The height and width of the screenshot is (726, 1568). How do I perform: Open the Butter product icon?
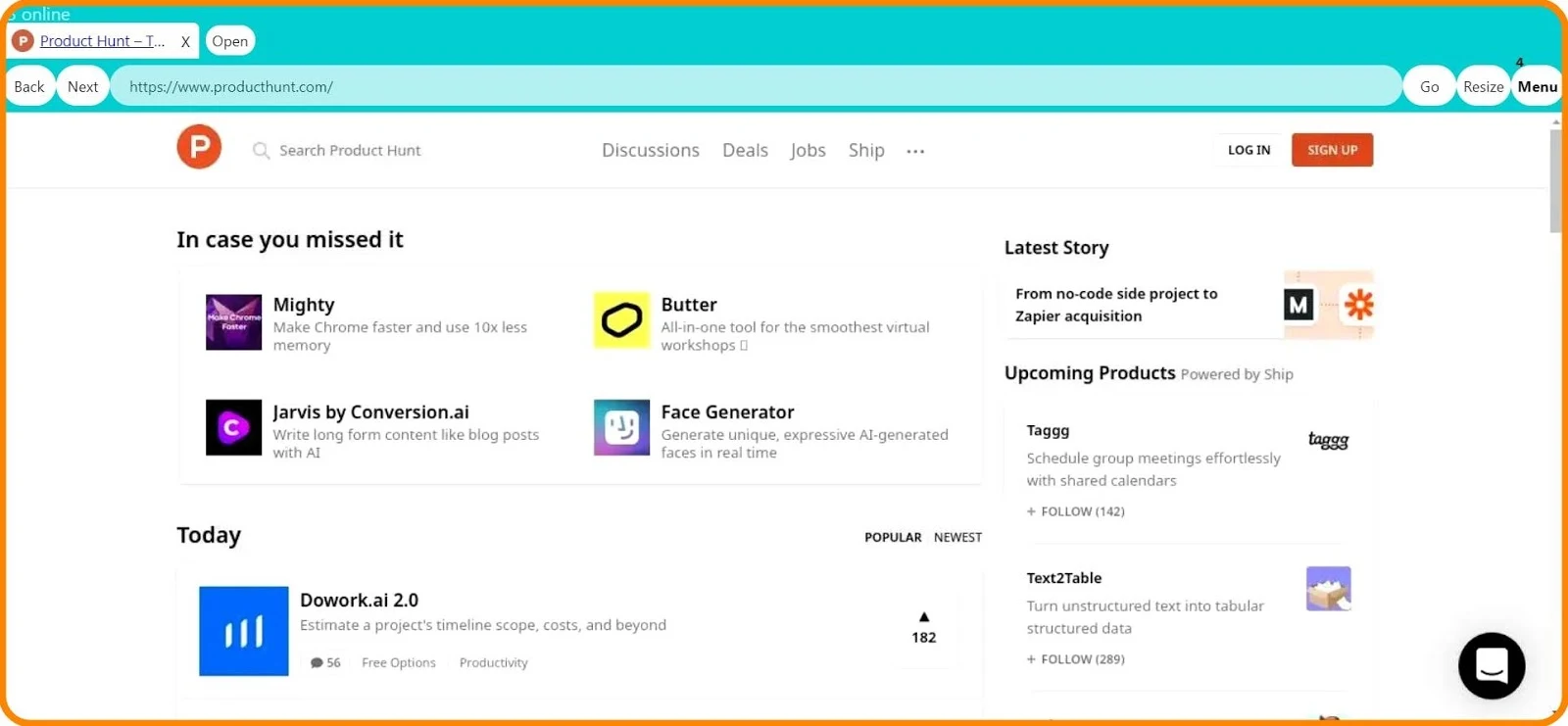pos(621,319)
